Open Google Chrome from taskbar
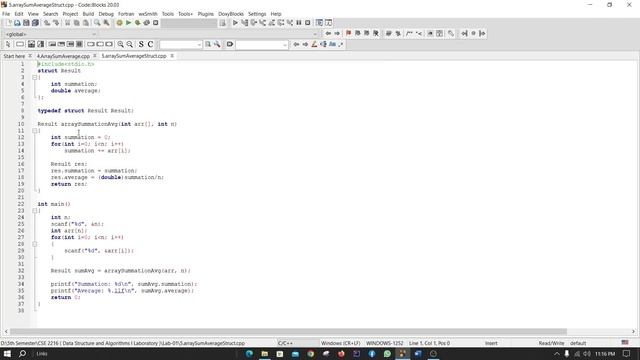Image resolution: width=640 pixels, height=360 pixels. 311,353
